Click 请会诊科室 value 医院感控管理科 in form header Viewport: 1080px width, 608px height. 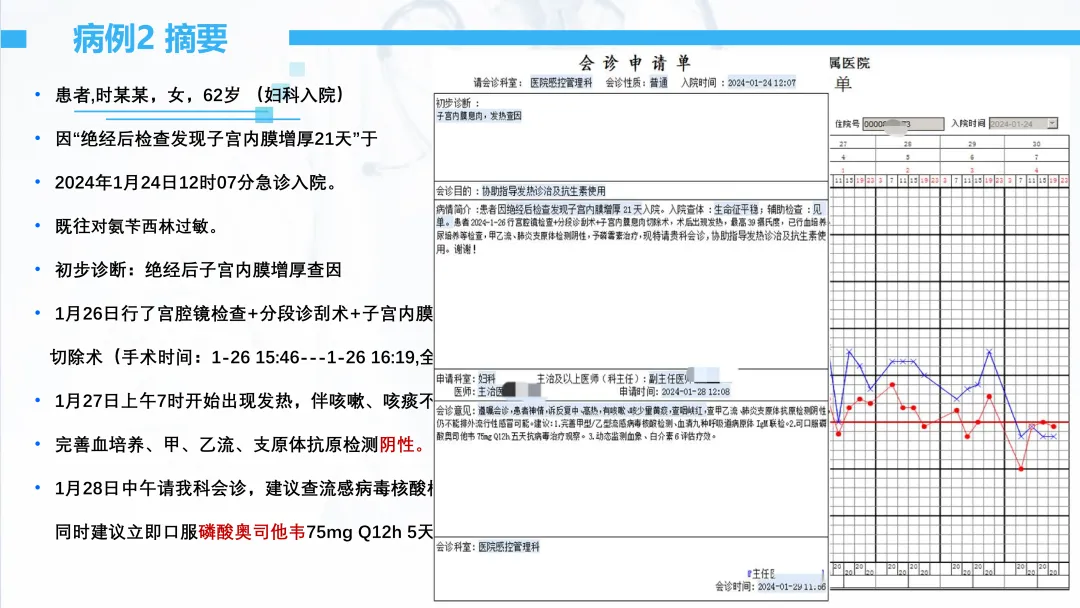click(561, 83)
